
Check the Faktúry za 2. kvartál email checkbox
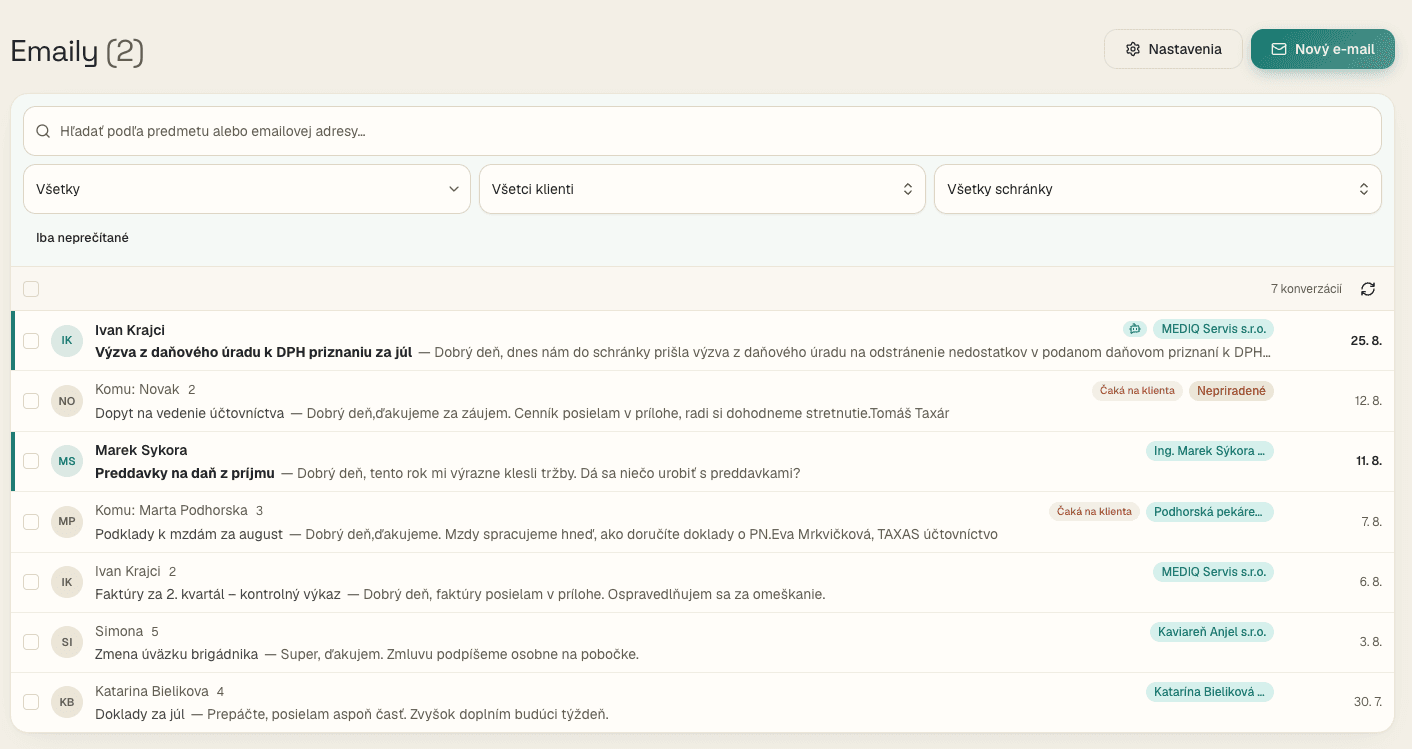pos(31,581)
